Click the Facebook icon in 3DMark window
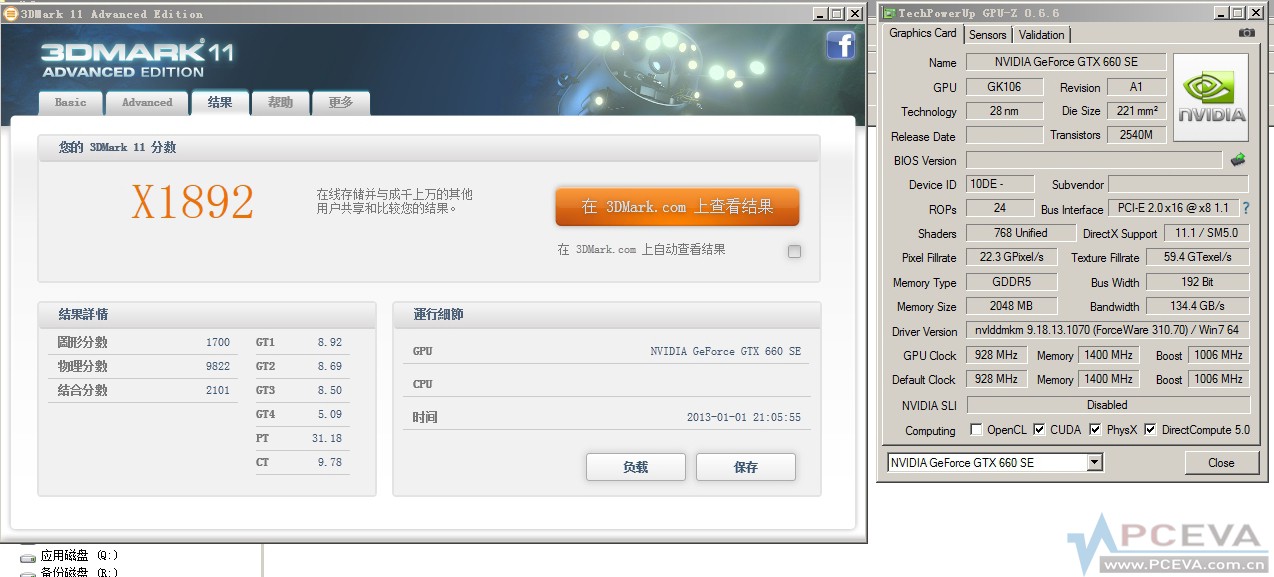Screen dimensions: 1274x577 [841, 46]
